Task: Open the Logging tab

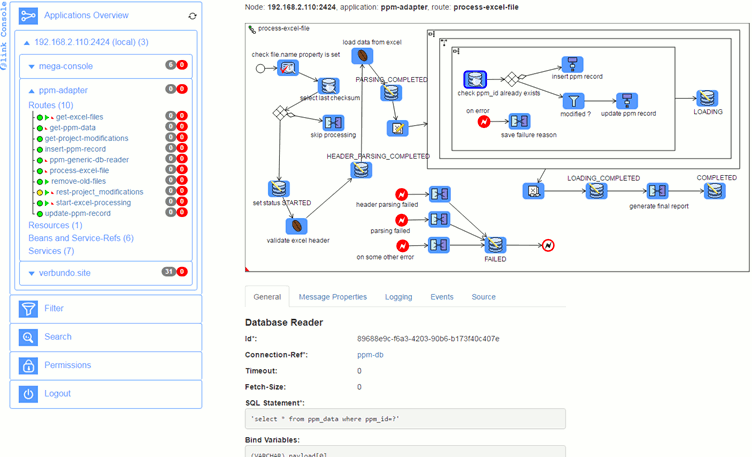Action: click(x=398, y=297)
